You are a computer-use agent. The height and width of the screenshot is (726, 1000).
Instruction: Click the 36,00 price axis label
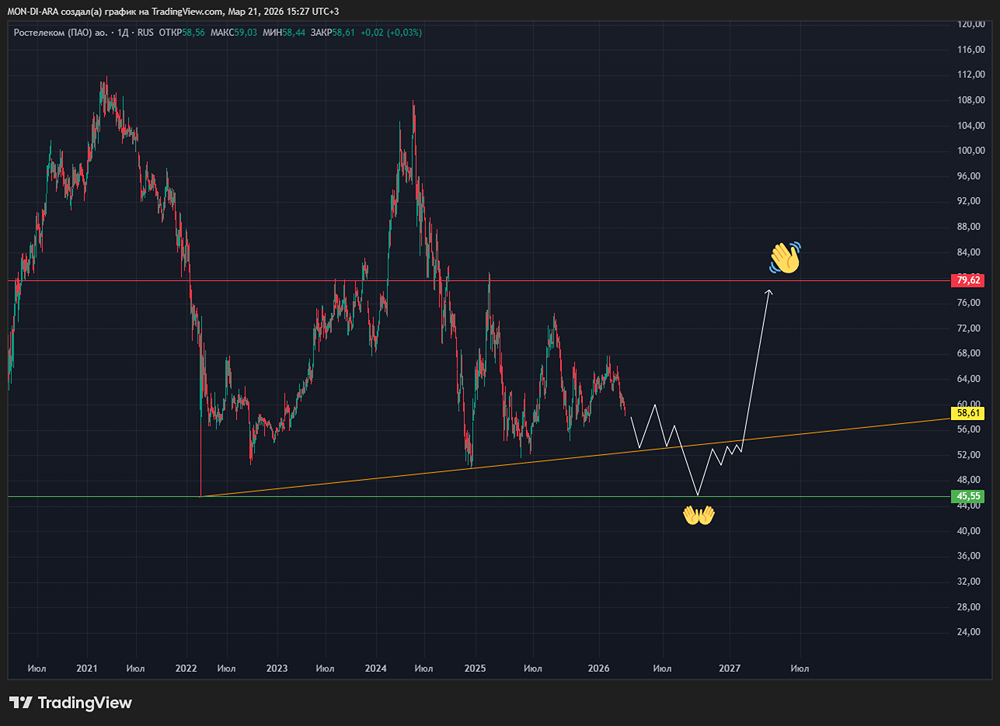[971, 556]
